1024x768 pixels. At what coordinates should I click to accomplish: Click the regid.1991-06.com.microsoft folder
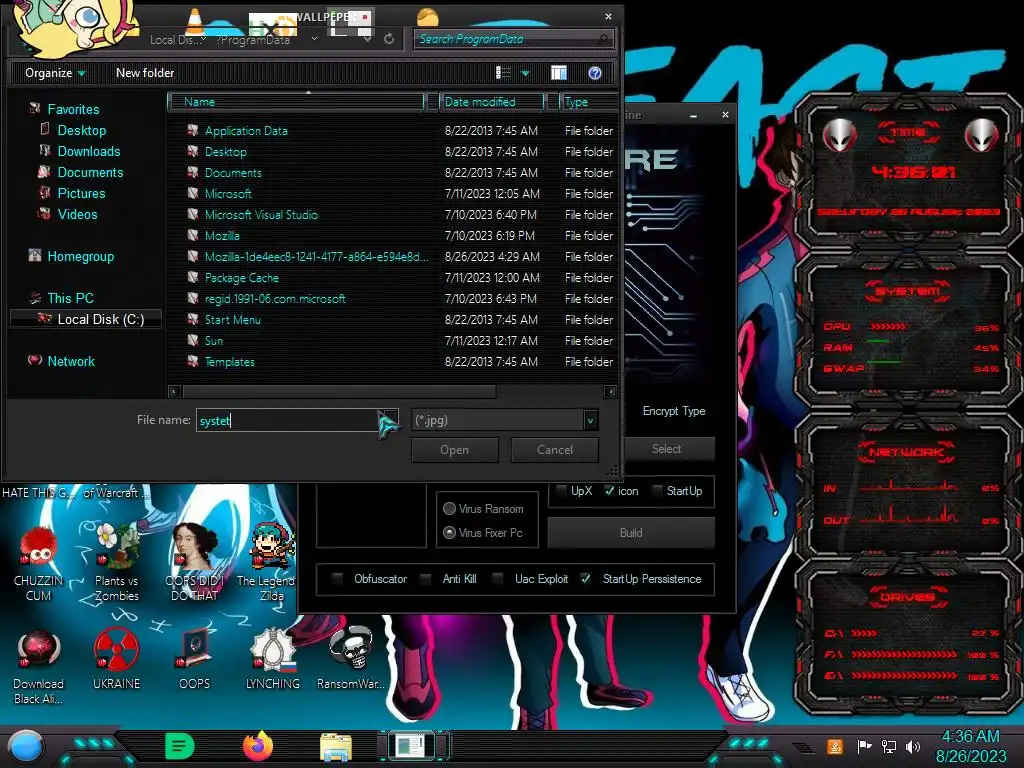[275, 298]
